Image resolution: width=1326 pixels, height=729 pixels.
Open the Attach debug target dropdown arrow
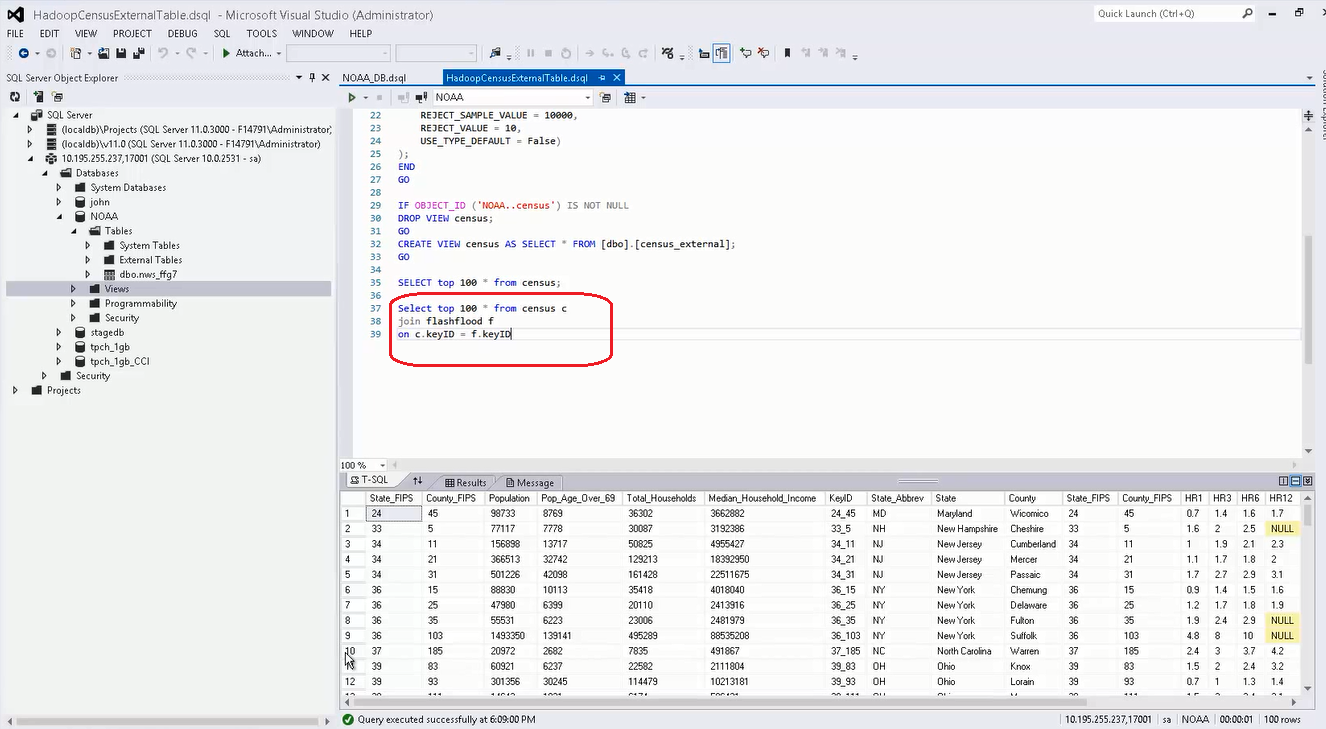click(x=277, y=53)
